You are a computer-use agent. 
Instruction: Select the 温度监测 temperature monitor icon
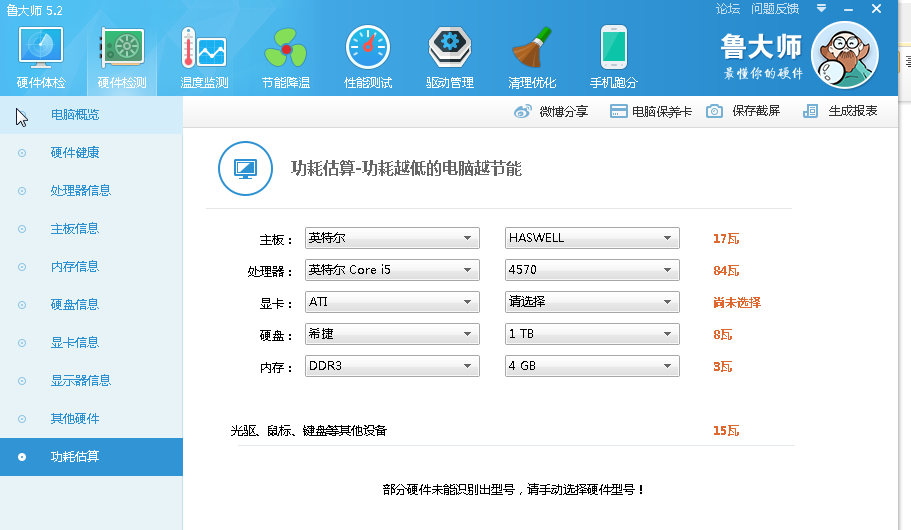(204, 50)
